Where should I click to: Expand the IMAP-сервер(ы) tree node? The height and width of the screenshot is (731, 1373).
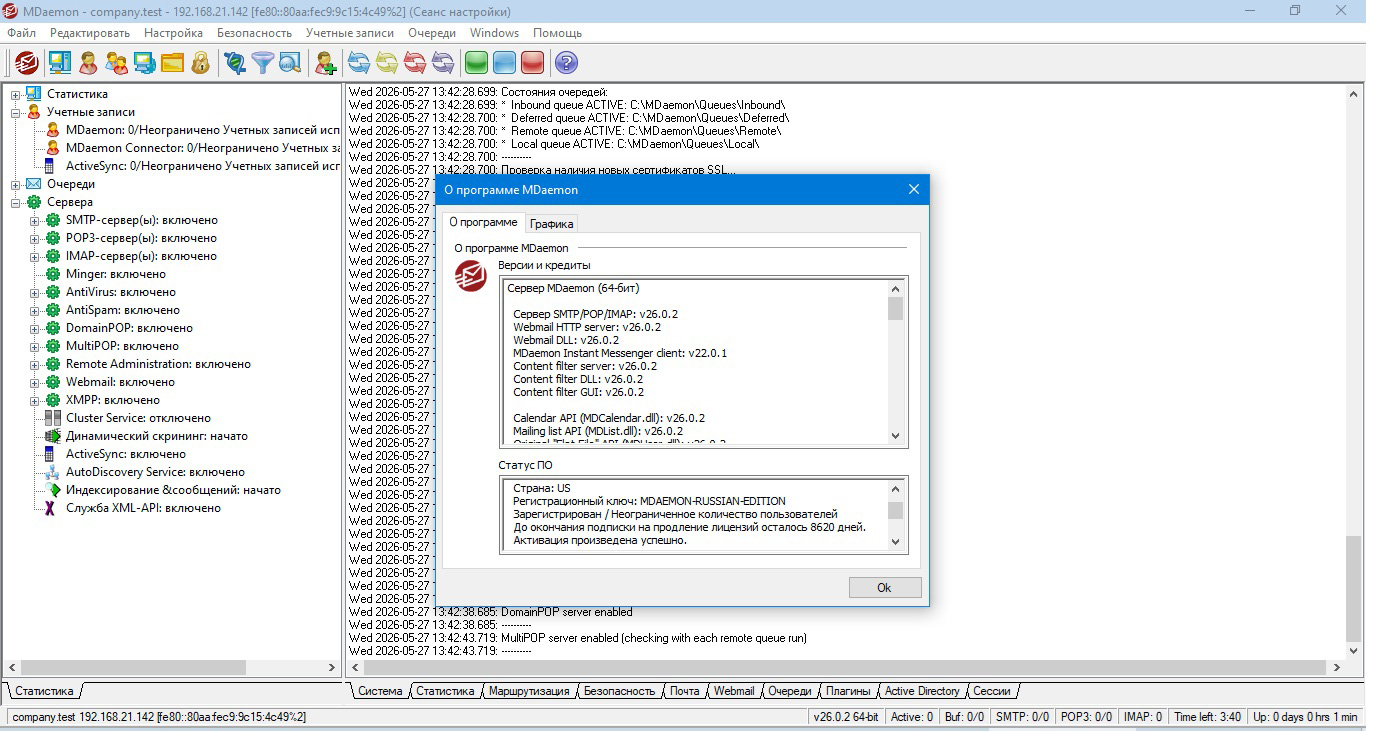point(35,256)
